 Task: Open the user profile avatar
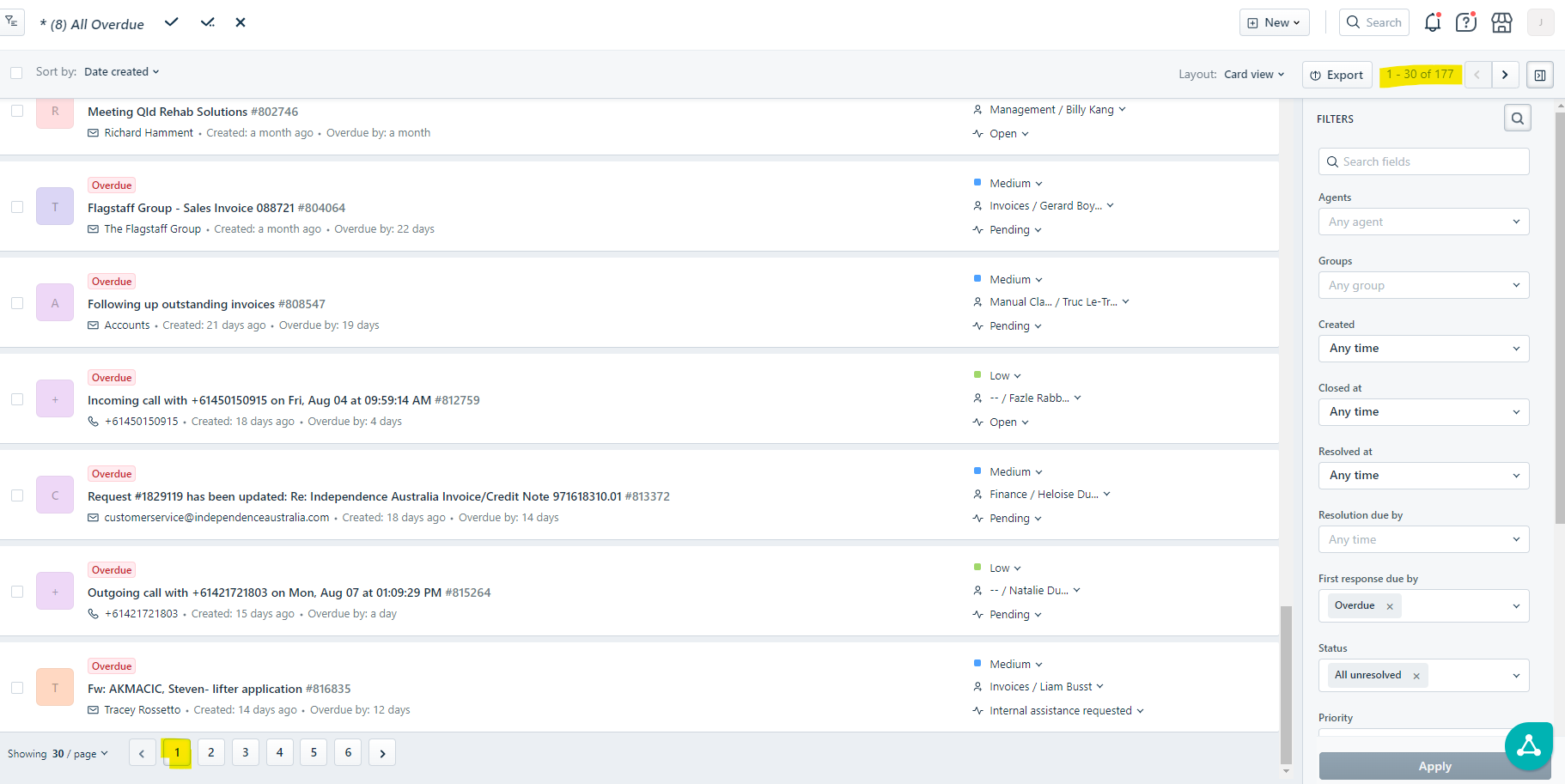pyautogui.click(x=1540, y=22)
